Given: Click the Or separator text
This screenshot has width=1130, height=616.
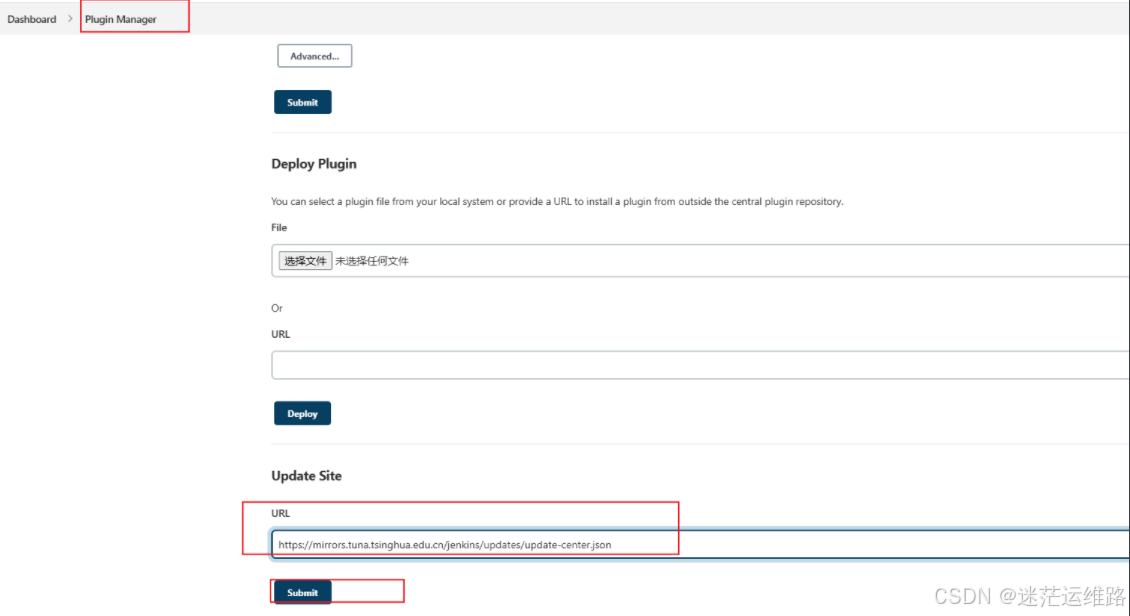Looking at the screenshot, I should point(277,308).
